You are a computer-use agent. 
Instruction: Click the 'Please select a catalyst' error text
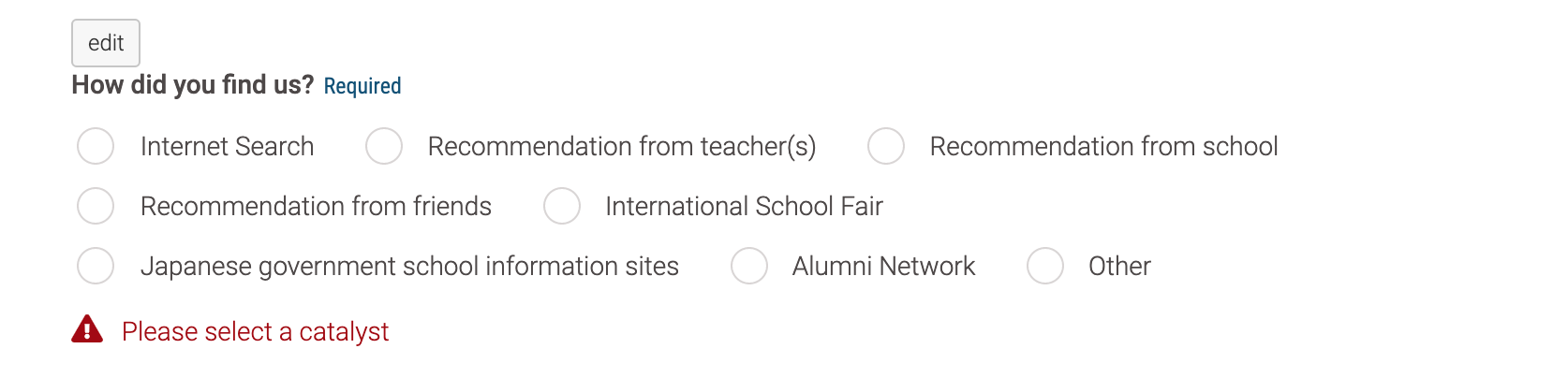tap(255, 332)
